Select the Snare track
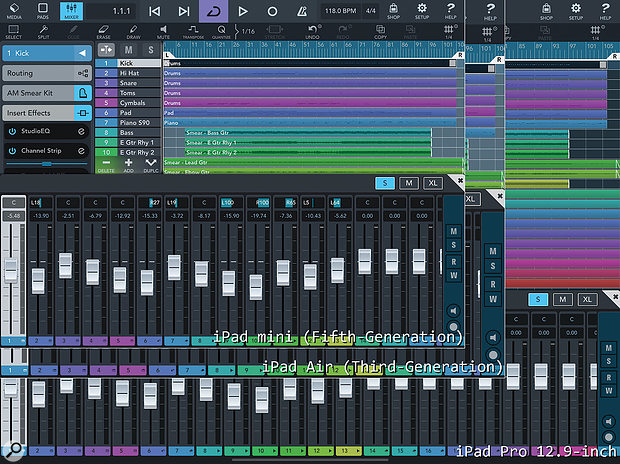The image size is (620, 464). point(128,83)
